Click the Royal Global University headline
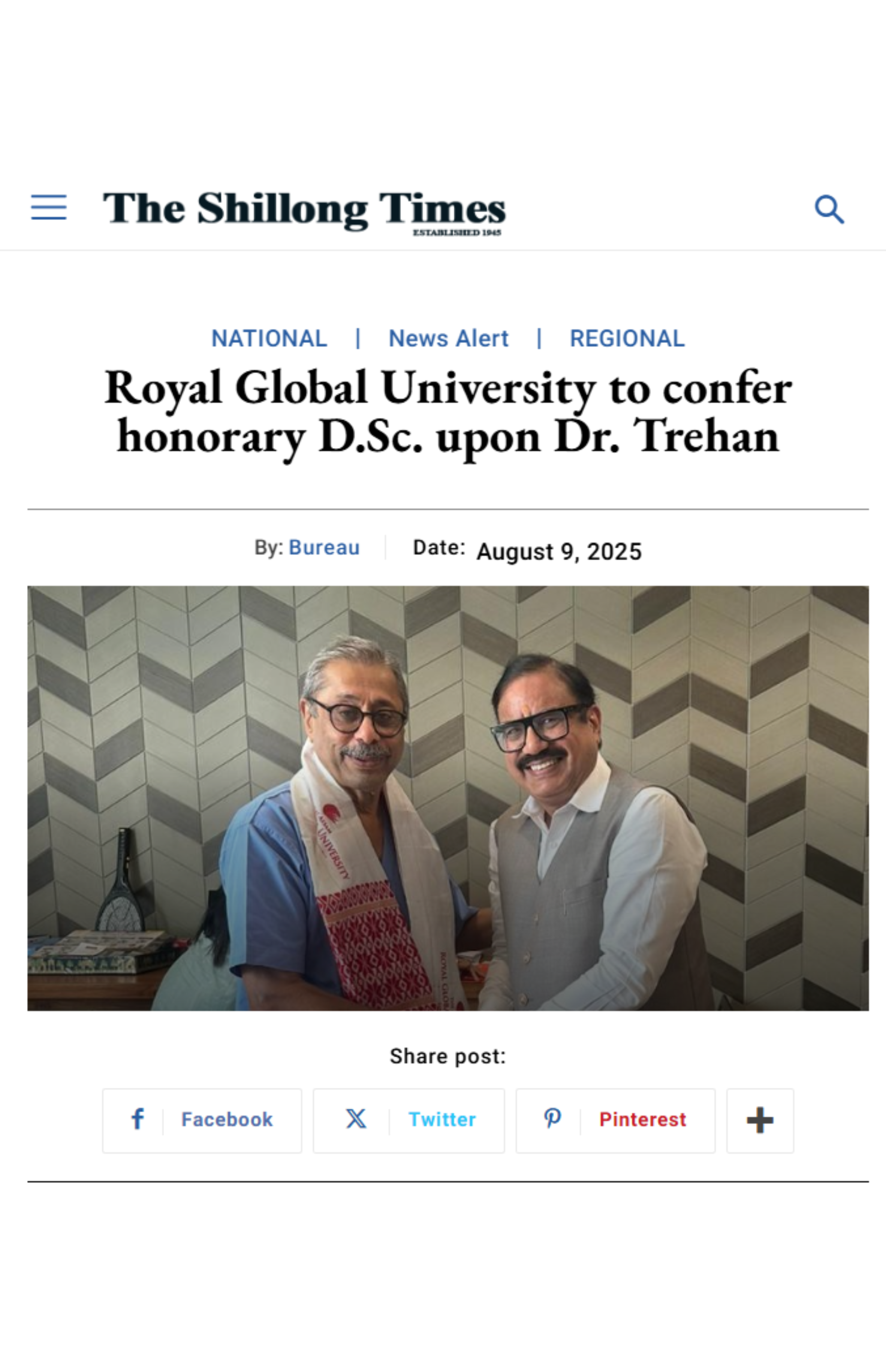 click(448, 412)
